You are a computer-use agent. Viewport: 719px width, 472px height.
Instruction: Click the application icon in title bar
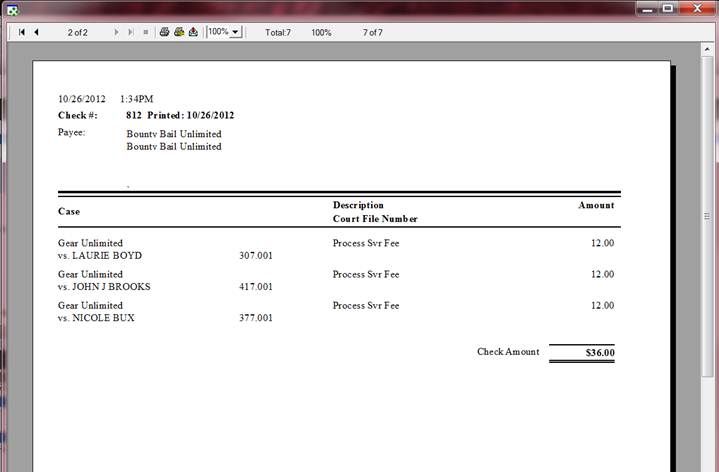click(13, 10)
